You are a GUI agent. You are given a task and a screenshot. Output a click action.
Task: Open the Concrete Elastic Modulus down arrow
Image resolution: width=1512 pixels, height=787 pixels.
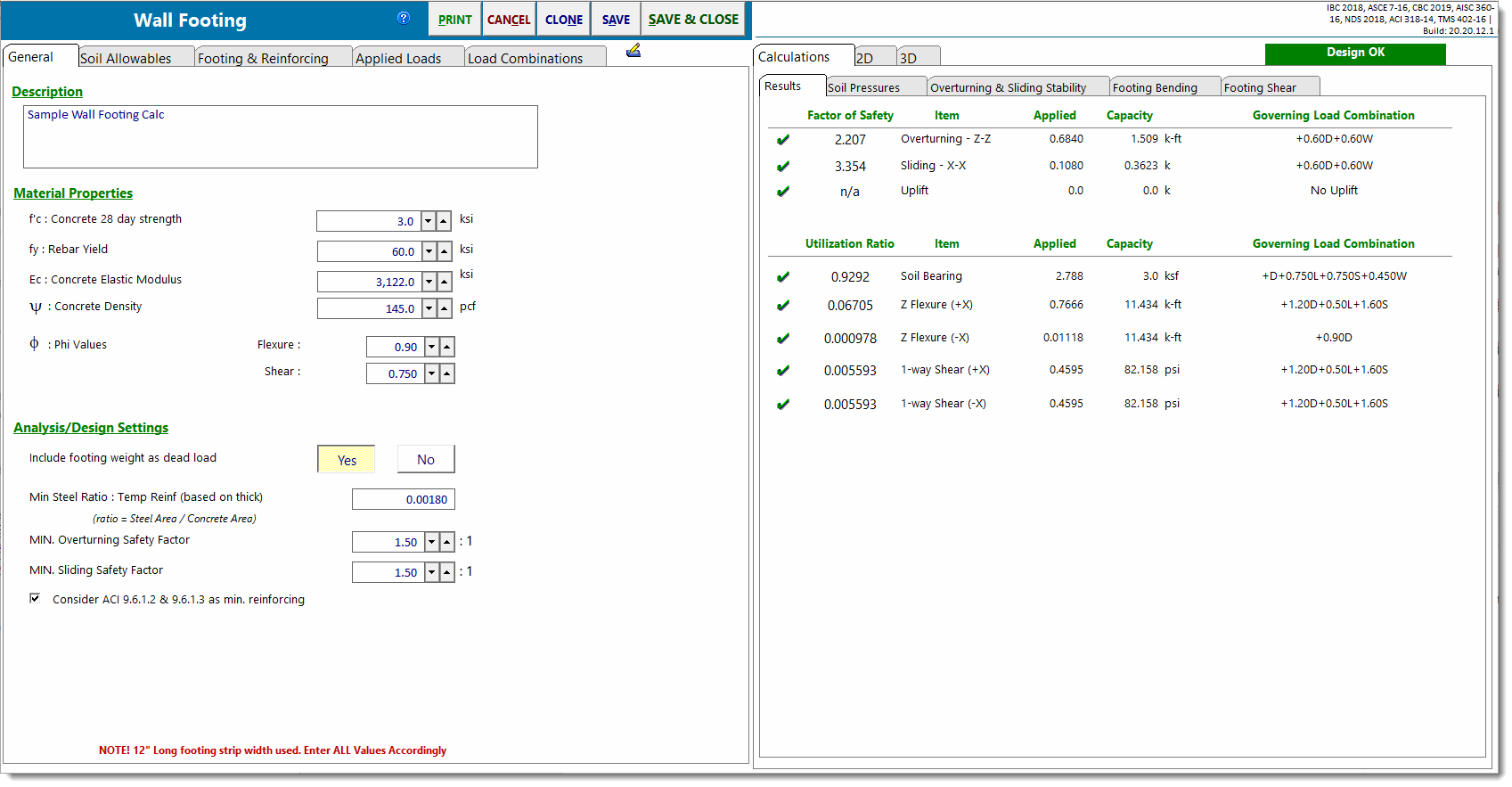tap(429, 282)
